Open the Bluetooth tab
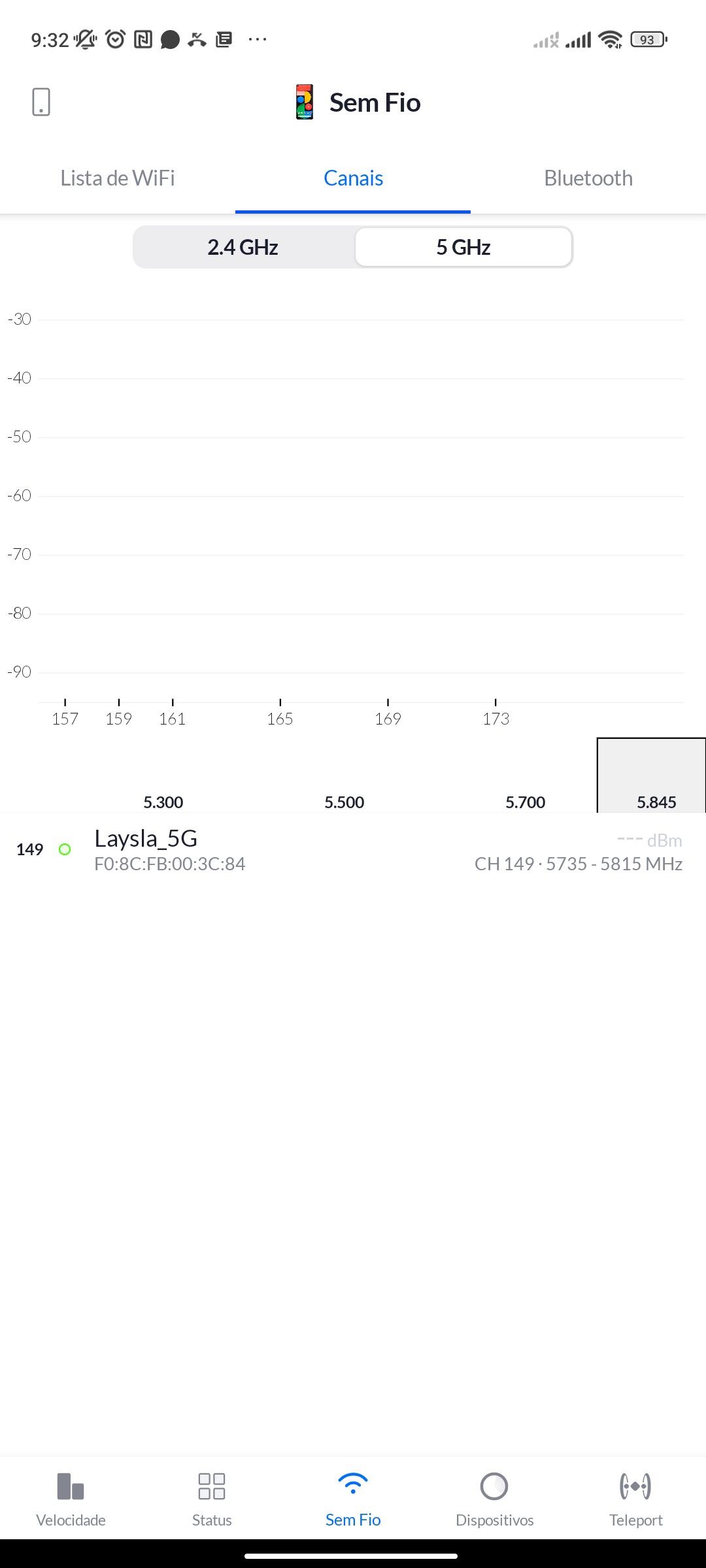The height and width of the screenshot is (1568, 706). [588, 178]
